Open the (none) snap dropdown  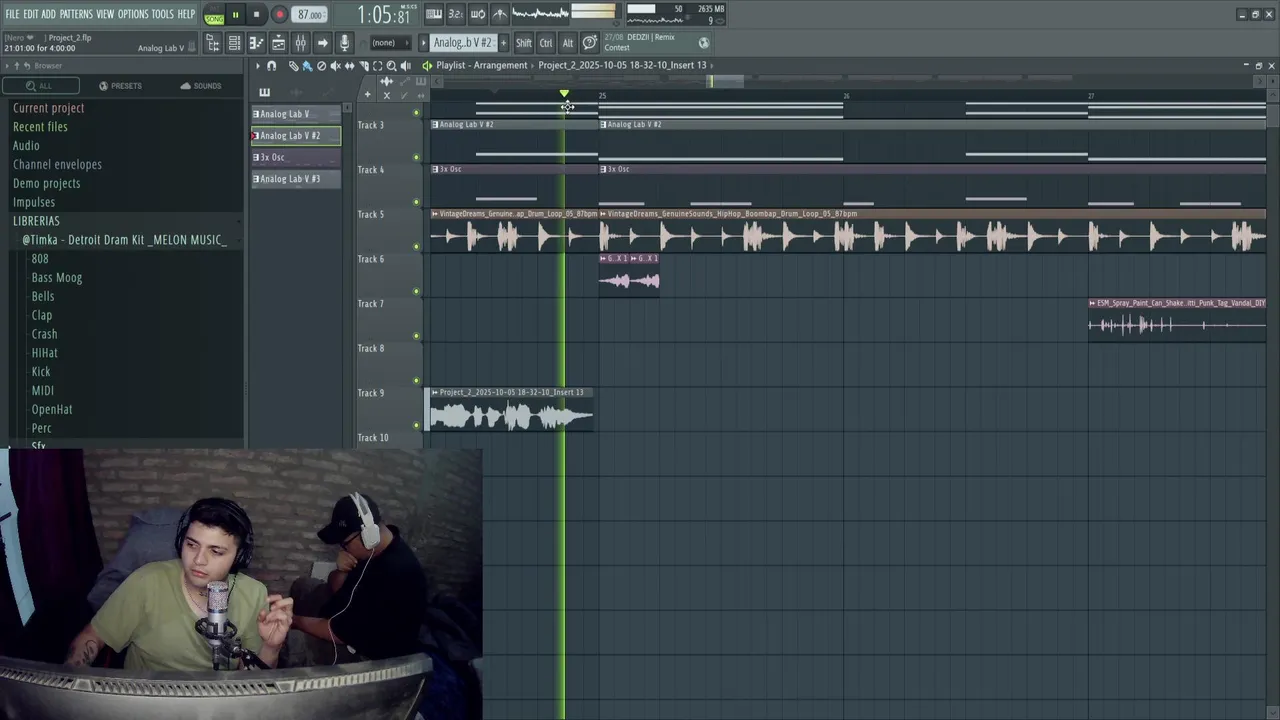pyautogui.click(x=390, y=43)
